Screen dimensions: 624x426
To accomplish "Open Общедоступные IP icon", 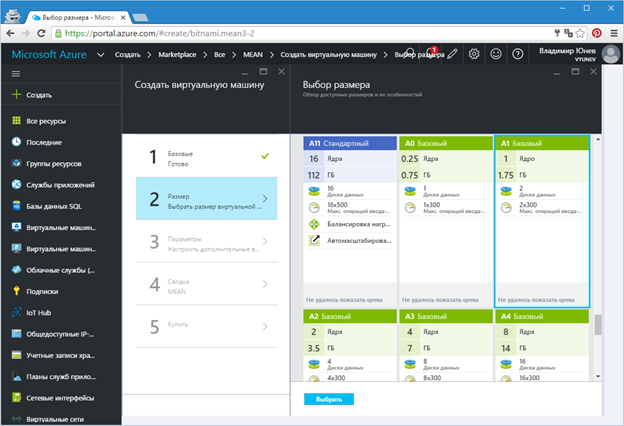I will [16, 334].
